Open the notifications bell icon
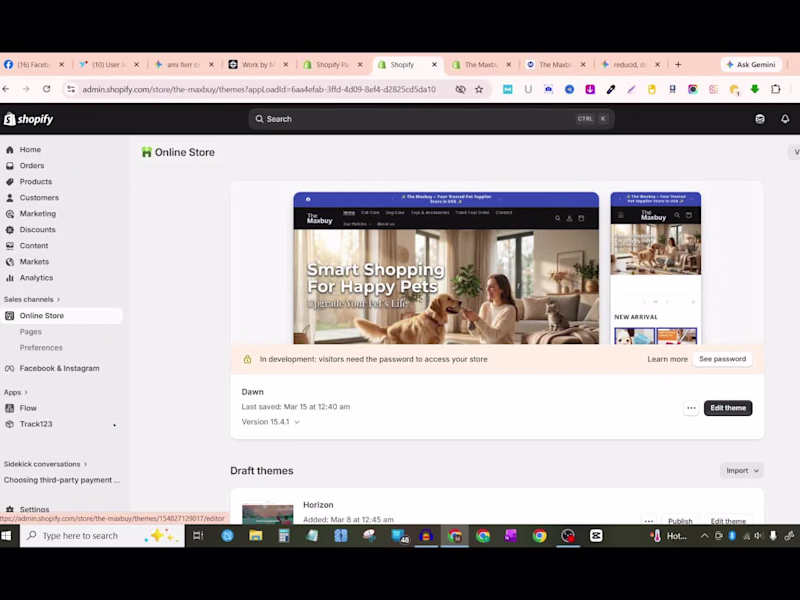Viewport: 800px width, 600px height. tap(785, 119)
